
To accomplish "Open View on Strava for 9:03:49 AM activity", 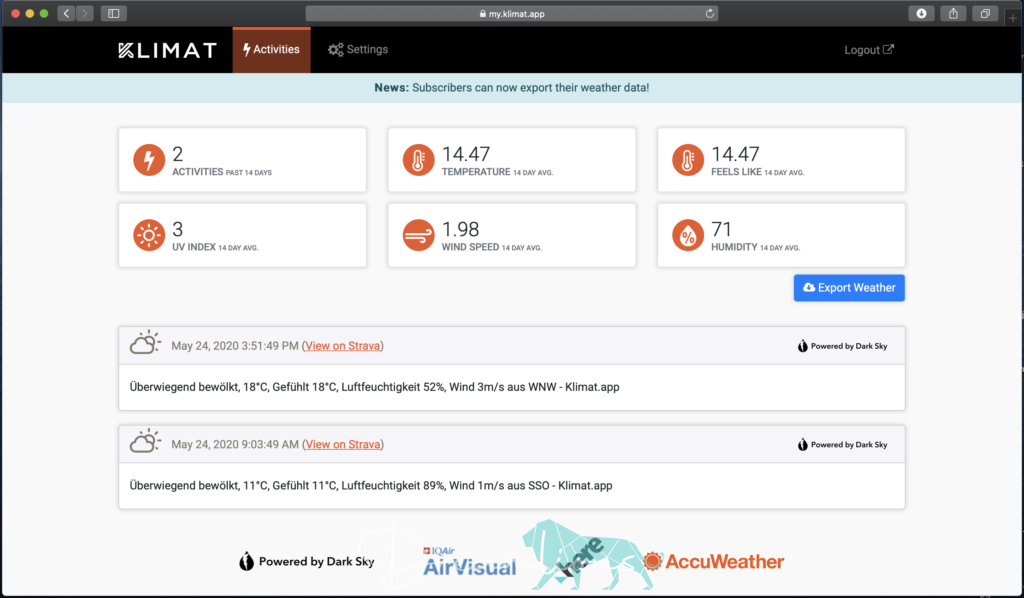I will coord(343,444).
